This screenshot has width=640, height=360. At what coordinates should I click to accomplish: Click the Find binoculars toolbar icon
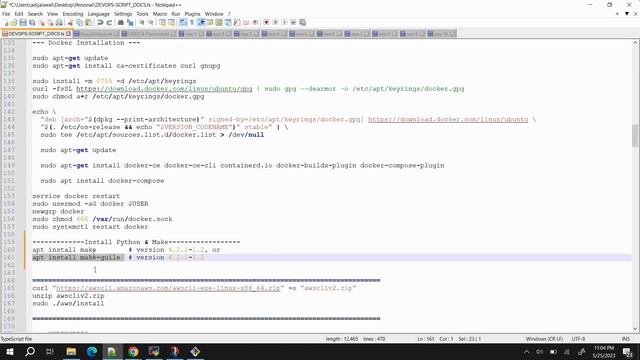click(121, 22)
